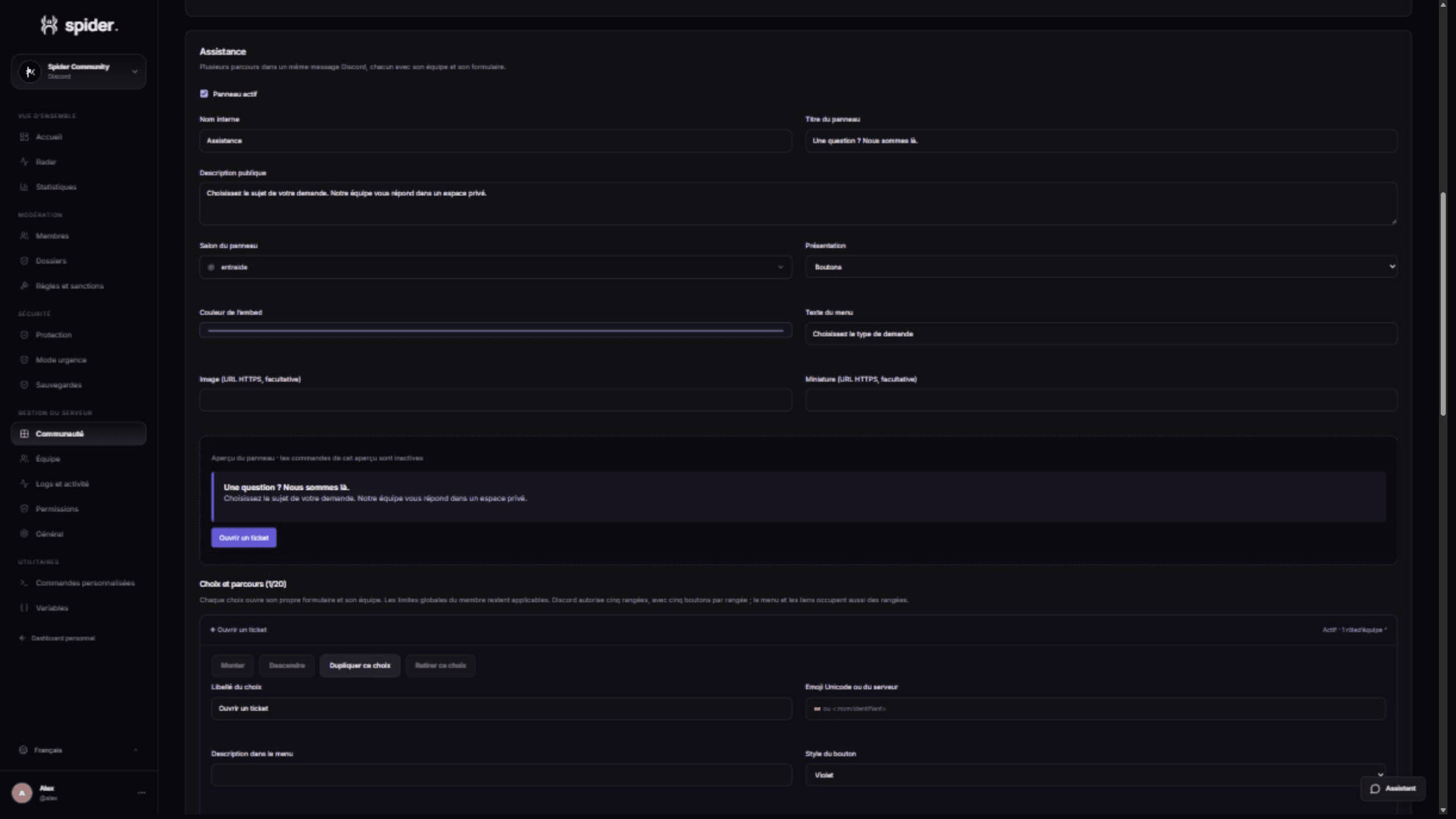The width and height of the screenshot is (1456, 819).
Task: Click the Dossiers shield icon
Action: pyautogui.click(x=24, y=260)
